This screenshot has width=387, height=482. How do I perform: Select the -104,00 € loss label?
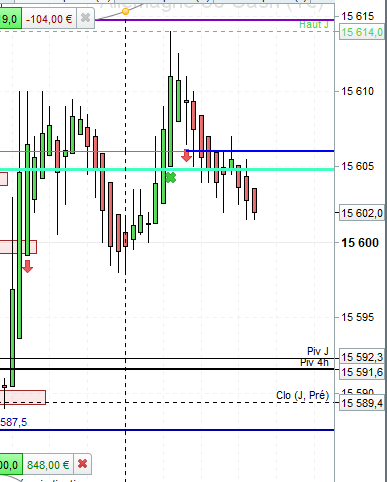pos(49,19)
